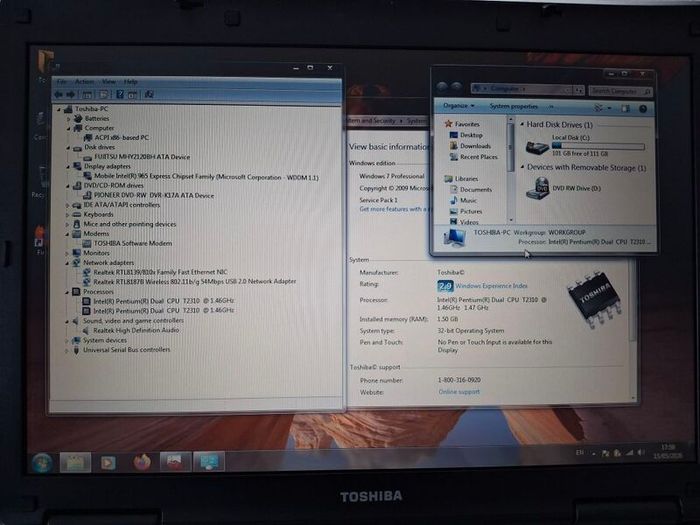
Task: Click the clock in system tray
Action: pyautogui.click(x=668, y=451)
